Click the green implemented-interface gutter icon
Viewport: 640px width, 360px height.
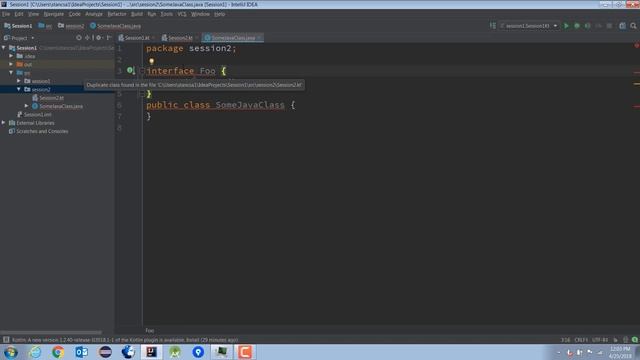tap(130, 71)
